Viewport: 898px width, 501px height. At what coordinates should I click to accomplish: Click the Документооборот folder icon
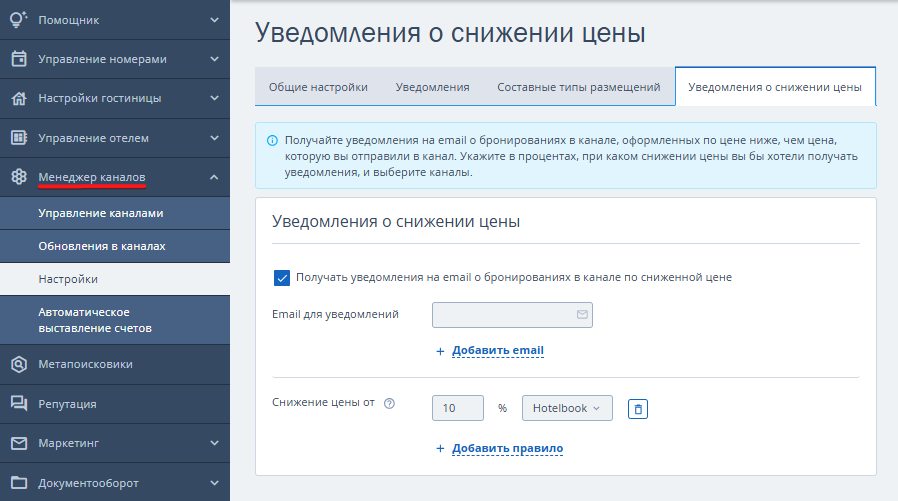coord(19,483)
